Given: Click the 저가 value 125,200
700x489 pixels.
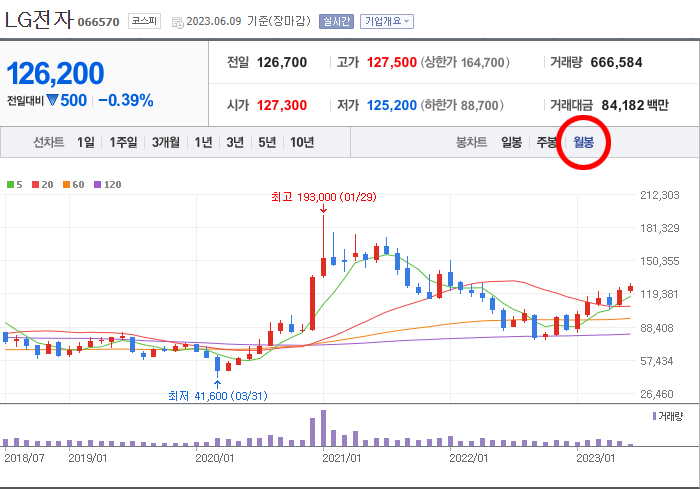Looking at the screenshot, I should click(392, 105).
